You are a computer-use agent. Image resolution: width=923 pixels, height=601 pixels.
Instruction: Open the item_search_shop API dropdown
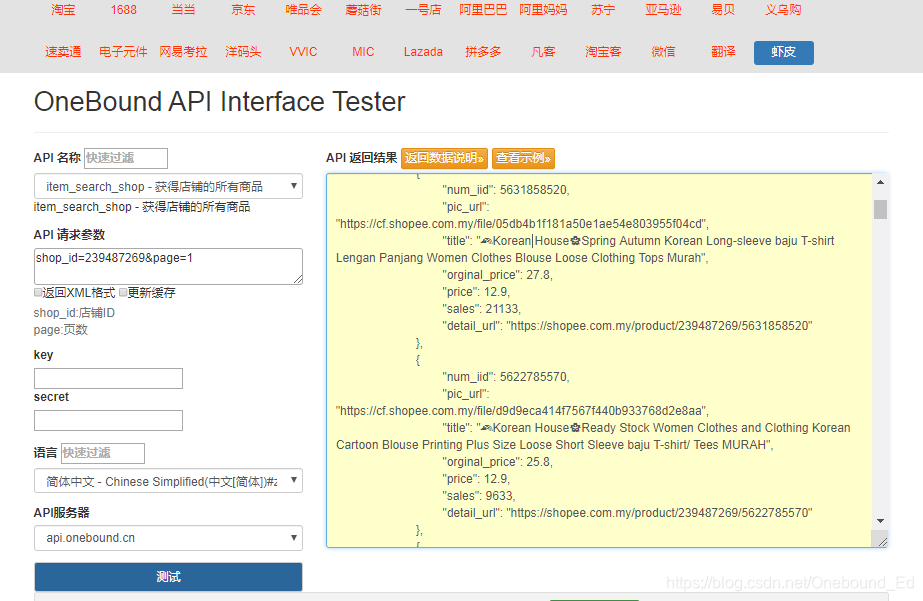click(x=168, y=187)
